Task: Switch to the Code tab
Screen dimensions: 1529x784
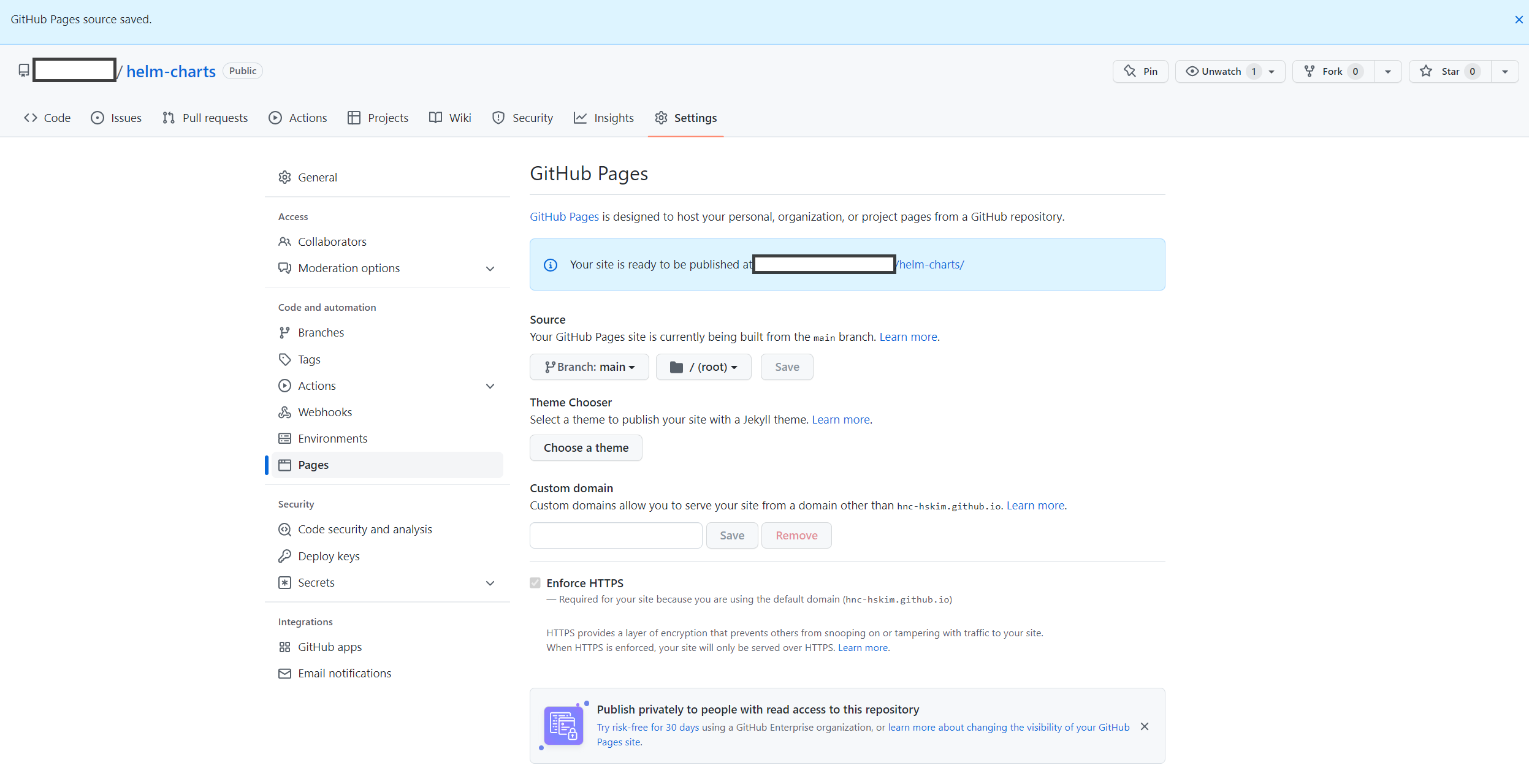Action: pos(47,118)
